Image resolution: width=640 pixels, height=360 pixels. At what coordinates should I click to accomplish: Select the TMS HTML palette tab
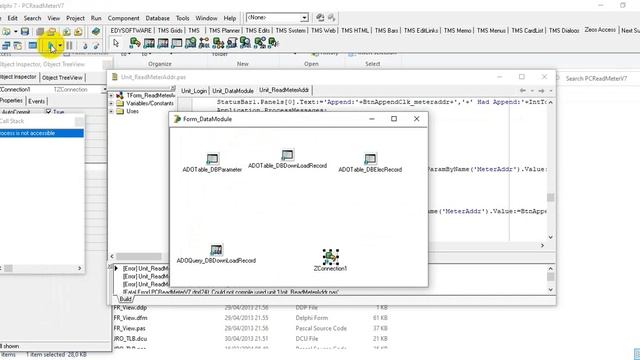[355, 31]
